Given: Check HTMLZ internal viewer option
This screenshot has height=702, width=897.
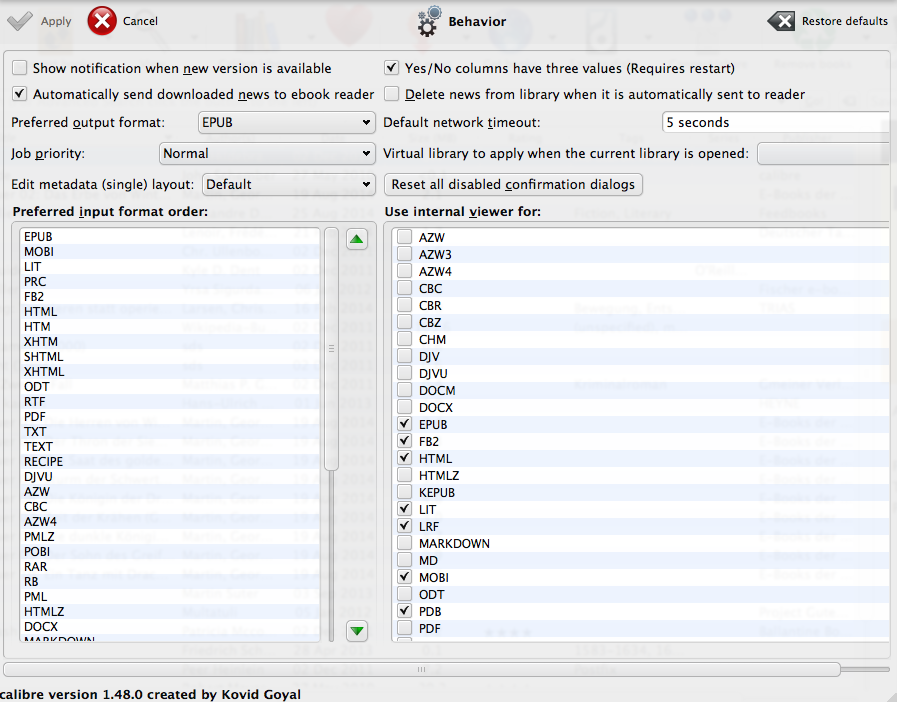Looking at the screenshot, I should click(404, 475).
